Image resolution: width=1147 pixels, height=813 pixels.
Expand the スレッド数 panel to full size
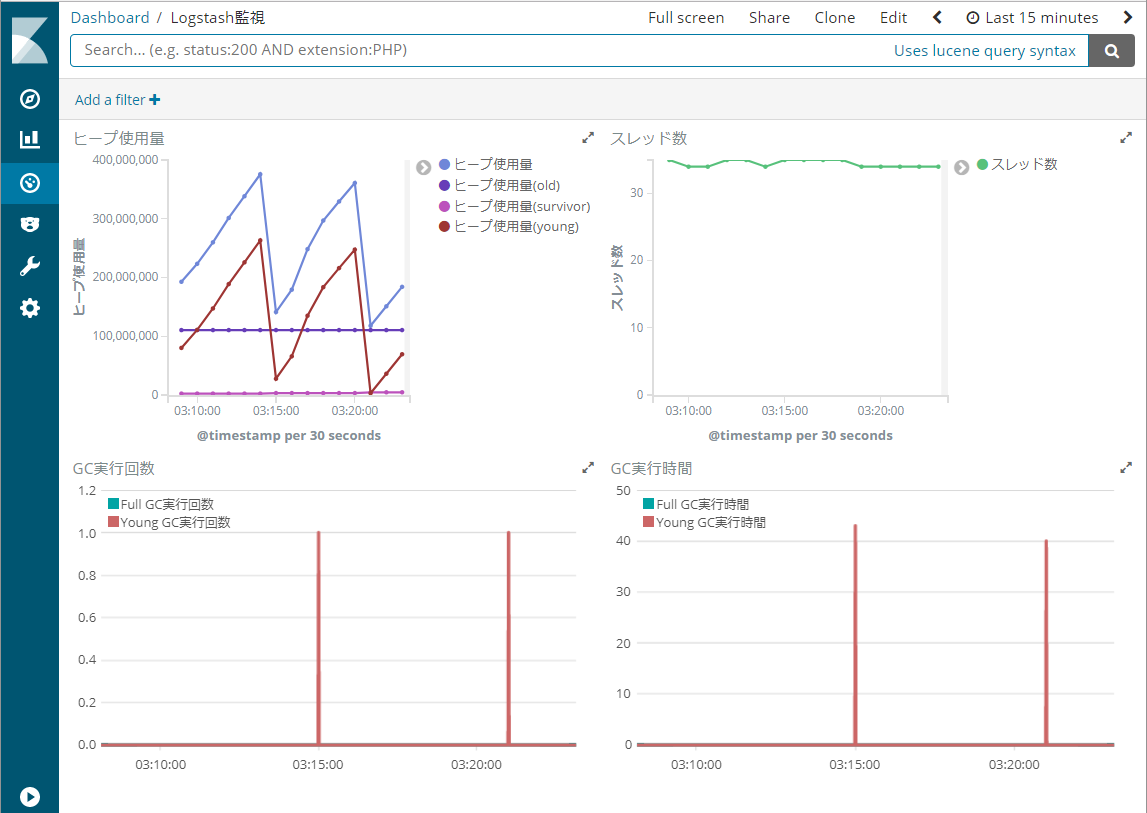pyautogui.click(x=1126, y=138)
